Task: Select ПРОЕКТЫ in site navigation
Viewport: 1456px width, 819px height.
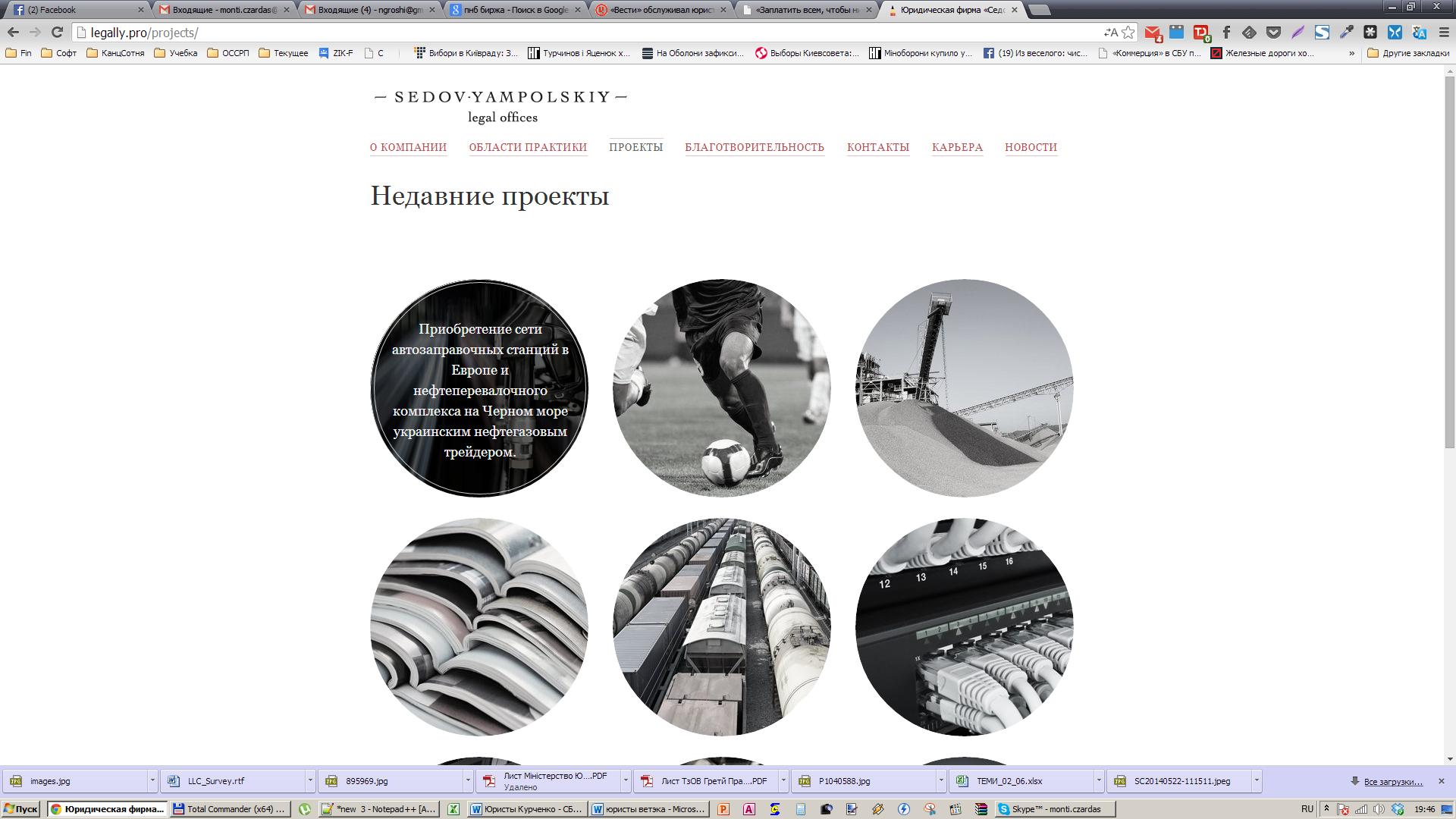Action: click(x=635, y=147)
